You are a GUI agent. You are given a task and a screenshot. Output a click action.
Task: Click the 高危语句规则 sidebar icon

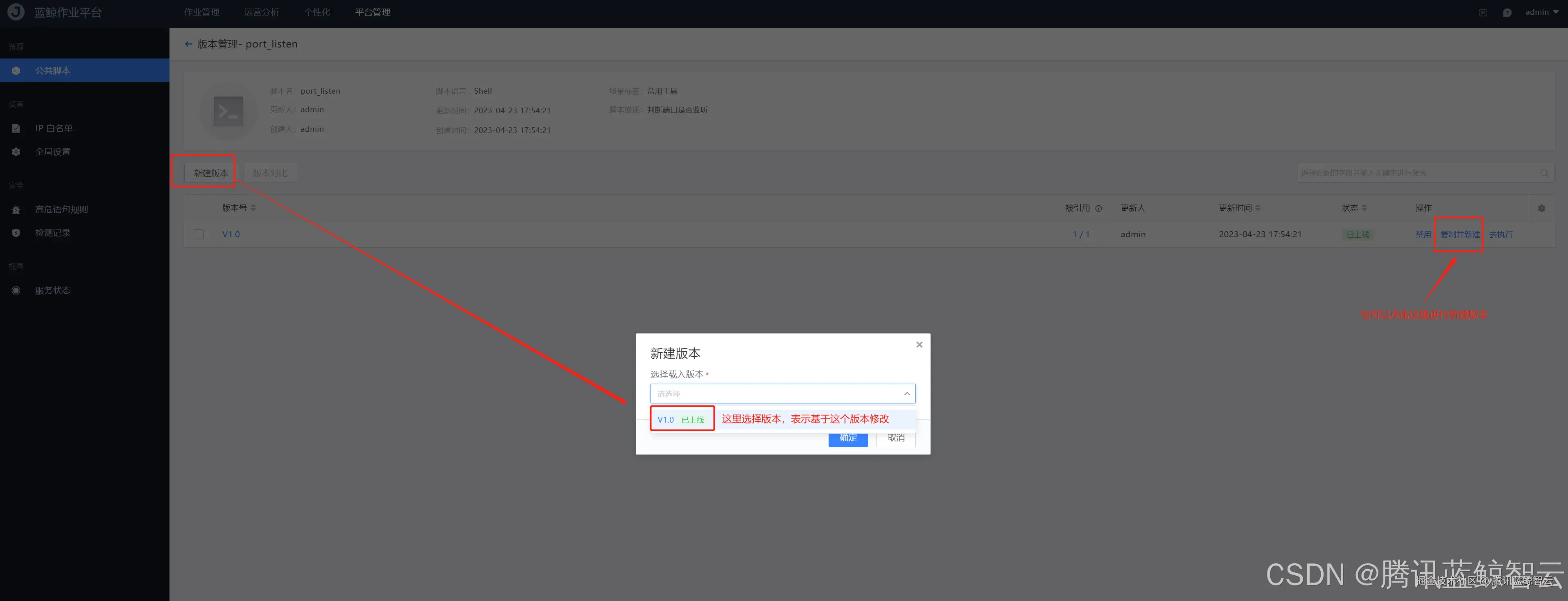click(x=16, y=209)
